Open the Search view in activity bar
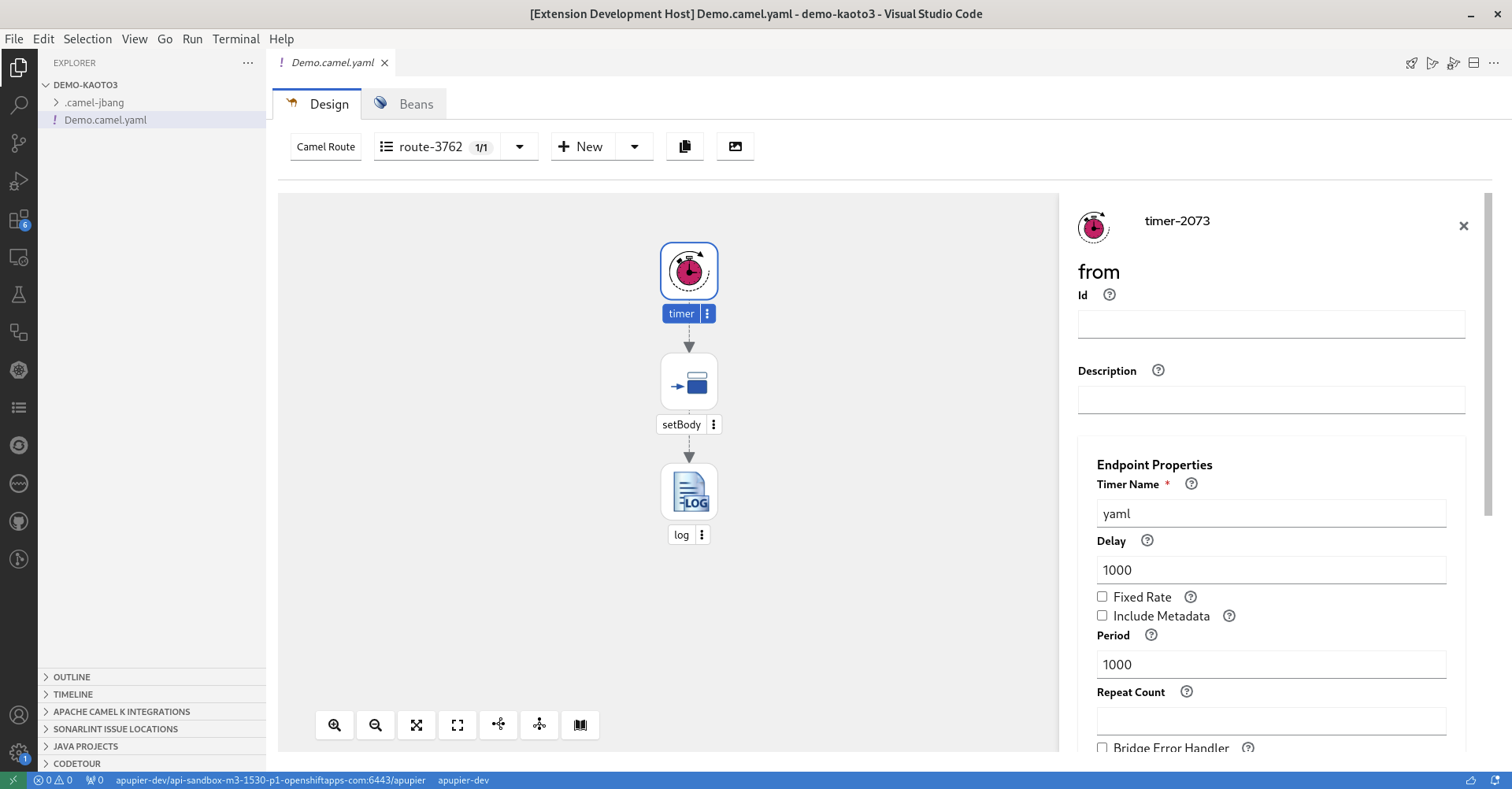Screen dimensions: 1512x789 19,105
